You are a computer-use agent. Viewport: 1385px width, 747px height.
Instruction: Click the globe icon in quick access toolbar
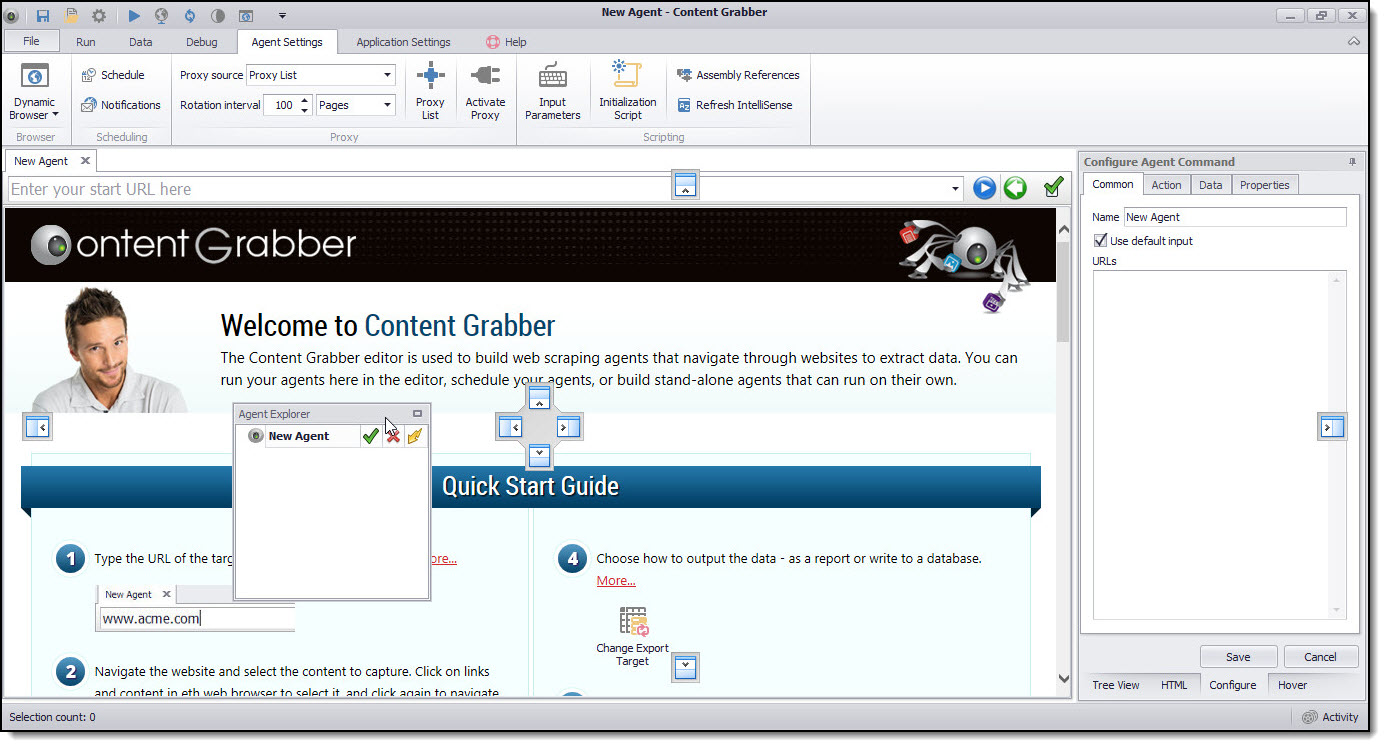pyautogui.click(x=161, y=15)
